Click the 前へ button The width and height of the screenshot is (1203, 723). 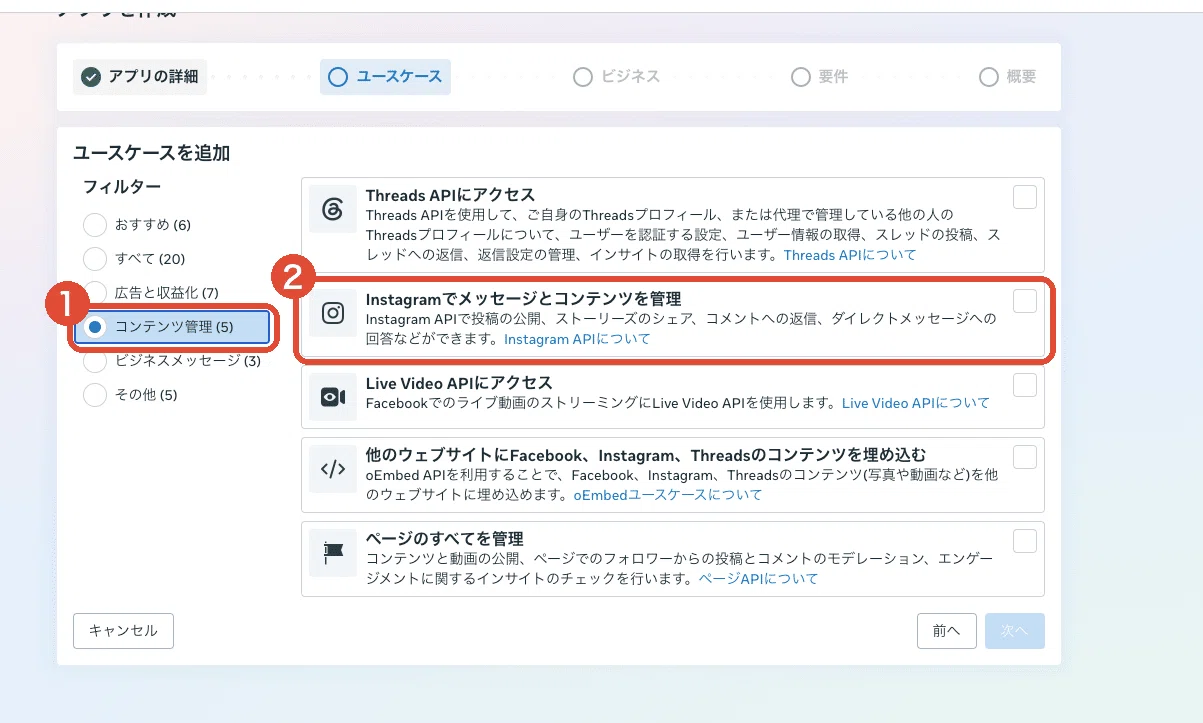[947, 631]
